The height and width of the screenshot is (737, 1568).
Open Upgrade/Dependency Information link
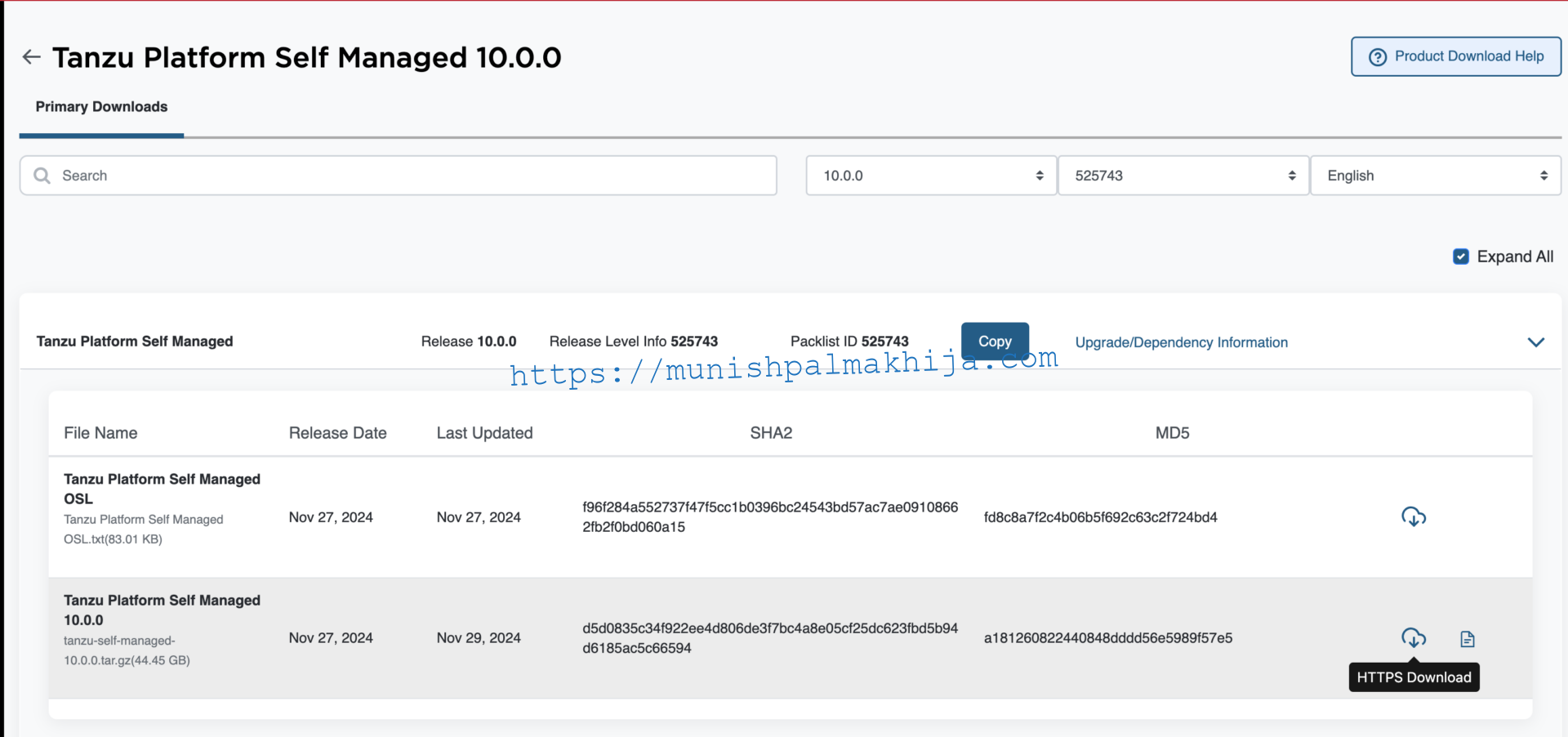coord(1181,342)
